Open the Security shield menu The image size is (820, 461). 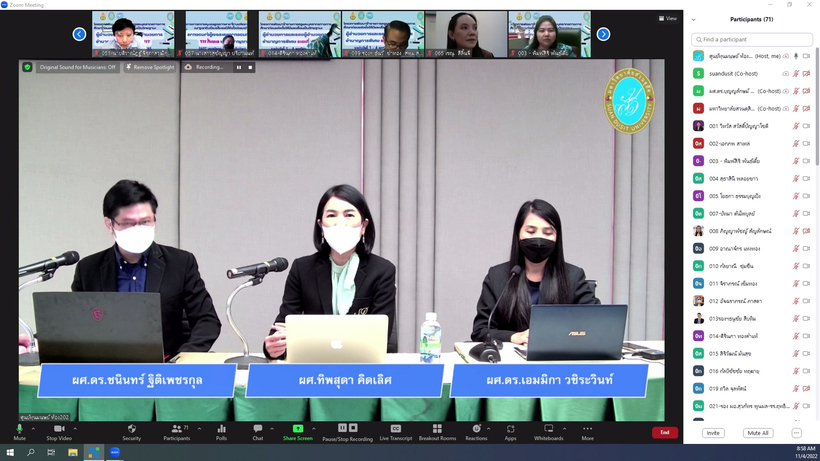132,432
